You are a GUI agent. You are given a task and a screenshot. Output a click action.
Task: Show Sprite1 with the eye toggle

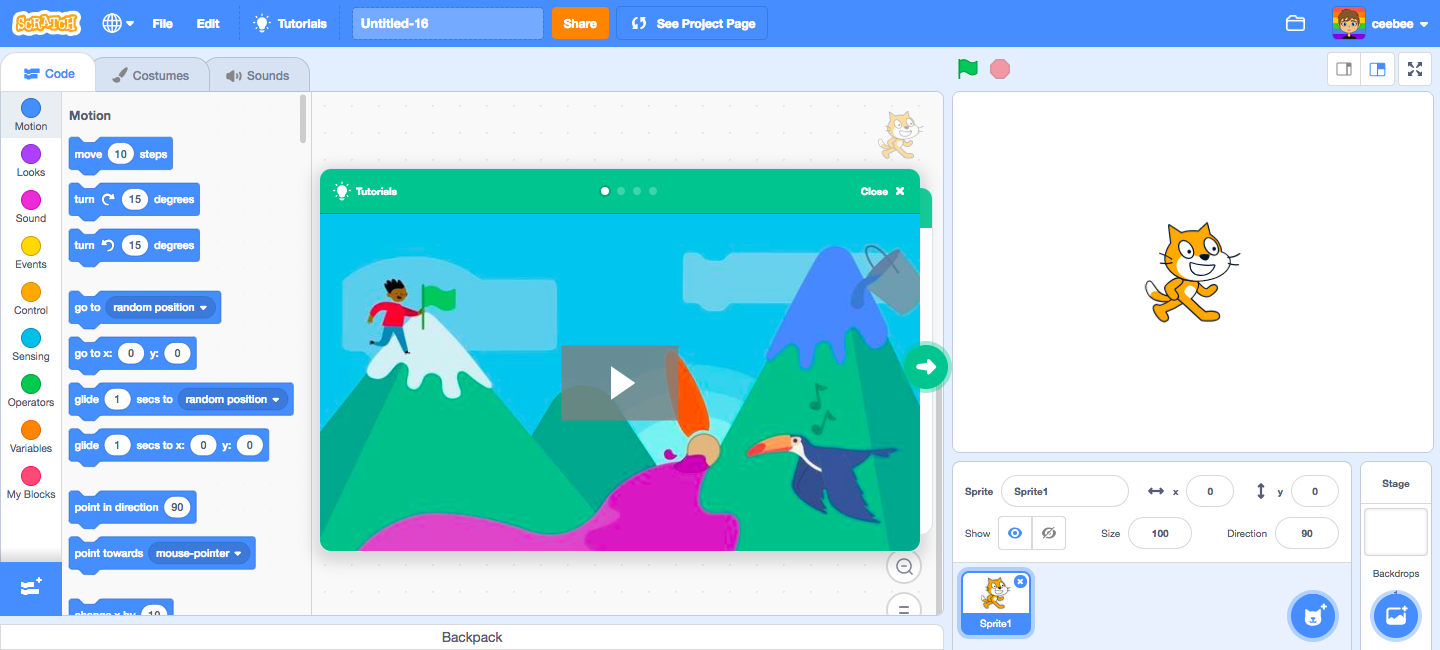pos(1014,533)
